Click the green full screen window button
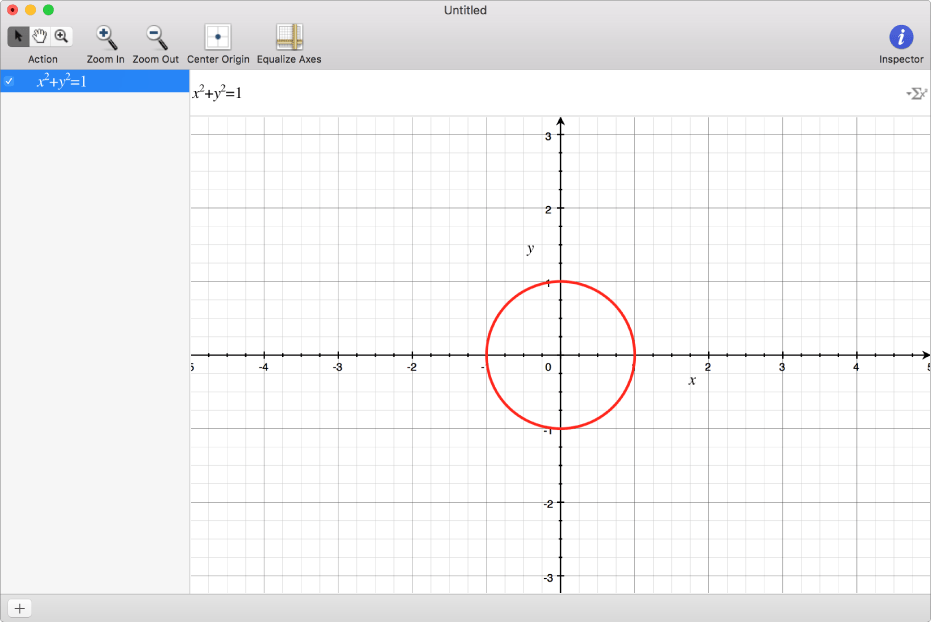The image size is (931, 622). (49, 10)
